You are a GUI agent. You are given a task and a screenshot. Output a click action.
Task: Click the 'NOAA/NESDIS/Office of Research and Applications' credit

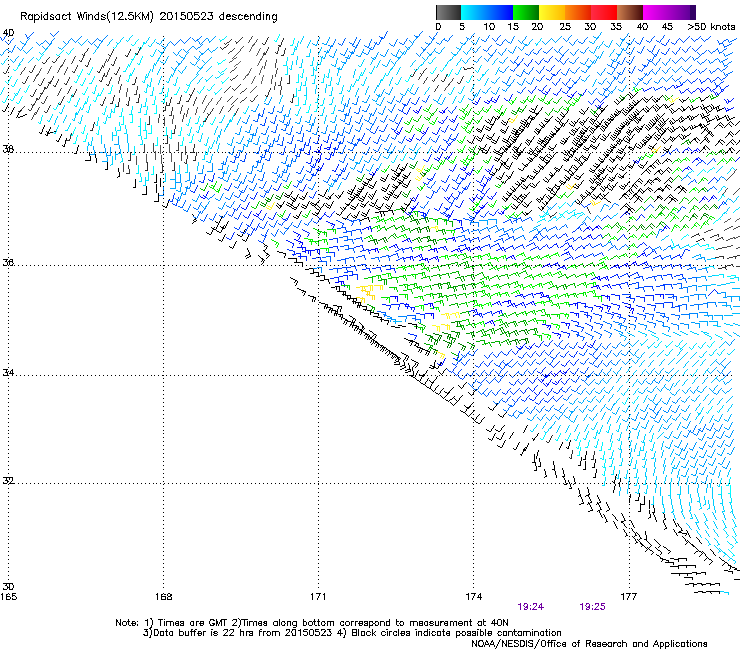tap(589, 644)
